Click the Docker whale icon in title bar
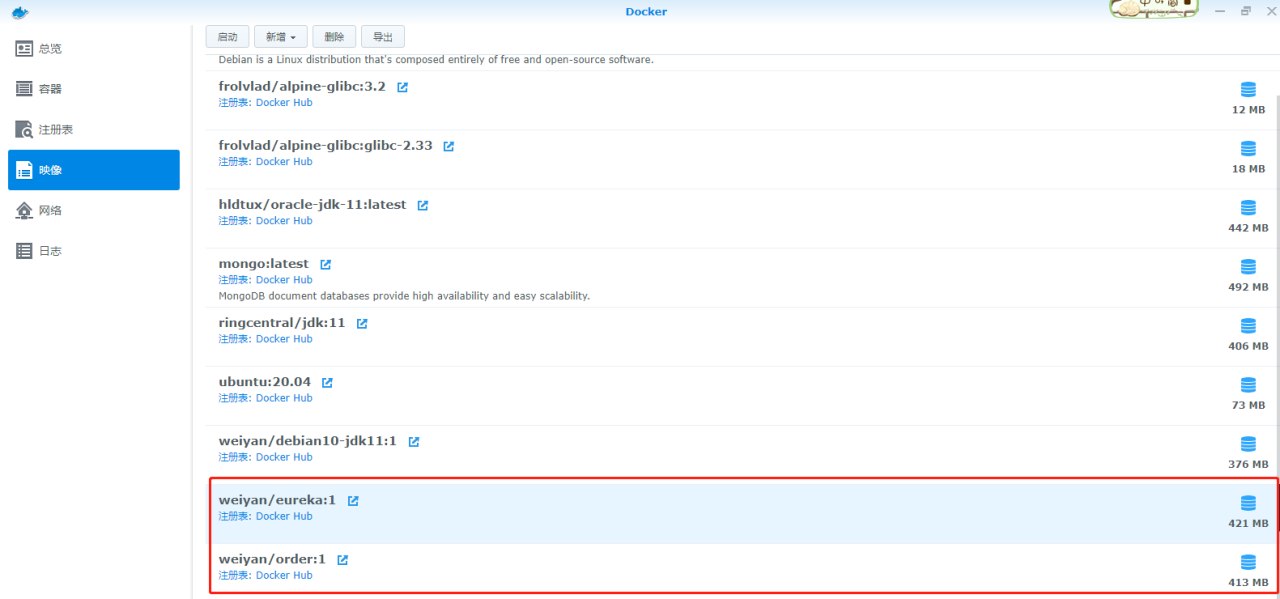 (20, 12)
